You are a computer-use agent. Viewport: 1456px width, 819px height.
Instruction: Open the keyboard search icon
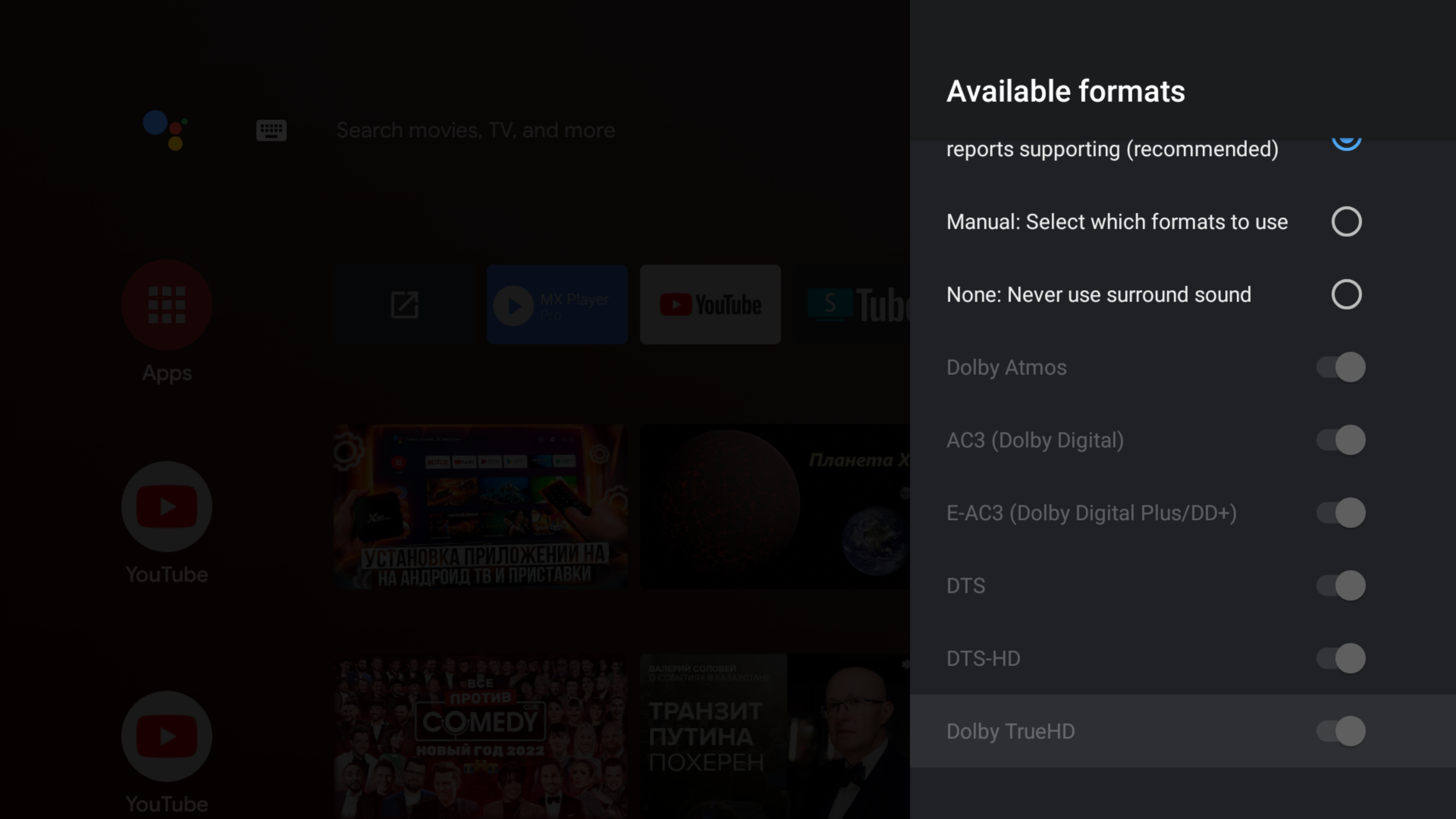click(x=271, y=130)
